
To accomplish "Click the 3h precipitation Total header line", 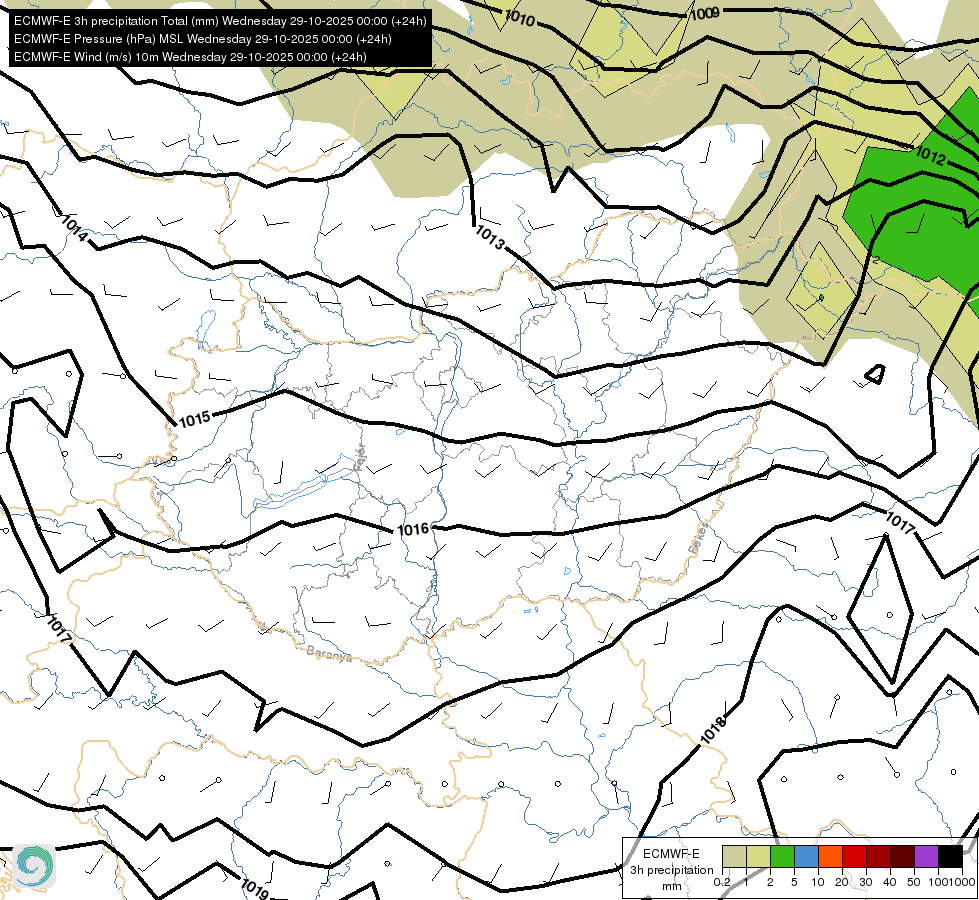I will 220,21.
